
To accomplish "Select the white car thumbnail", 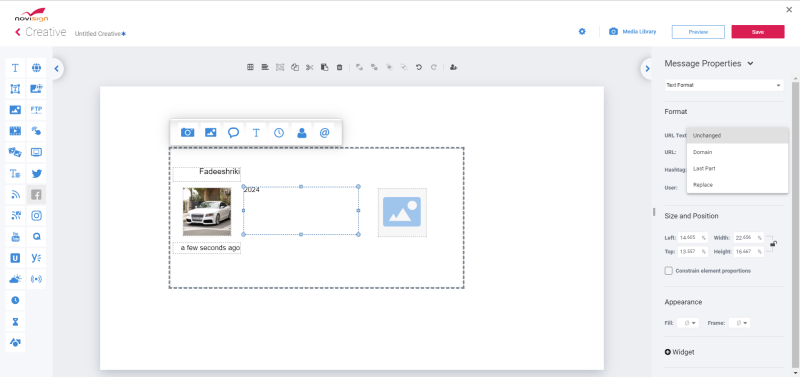I will (207, 212).
